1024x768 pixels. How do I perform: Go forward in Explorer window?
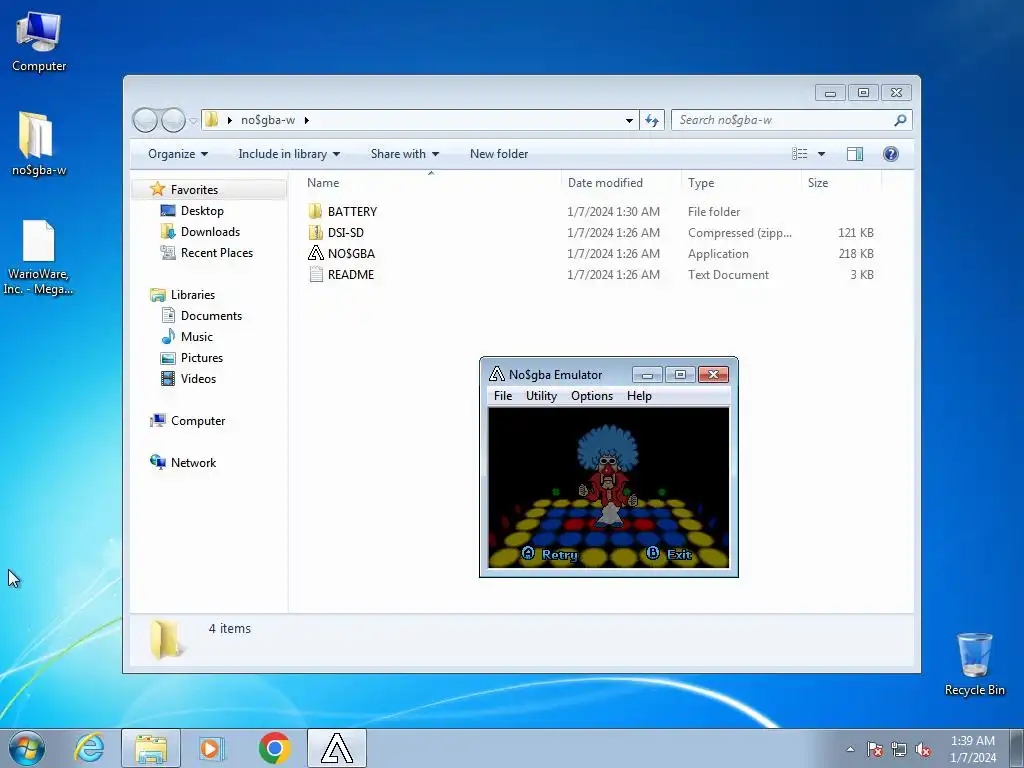point(173,120)
